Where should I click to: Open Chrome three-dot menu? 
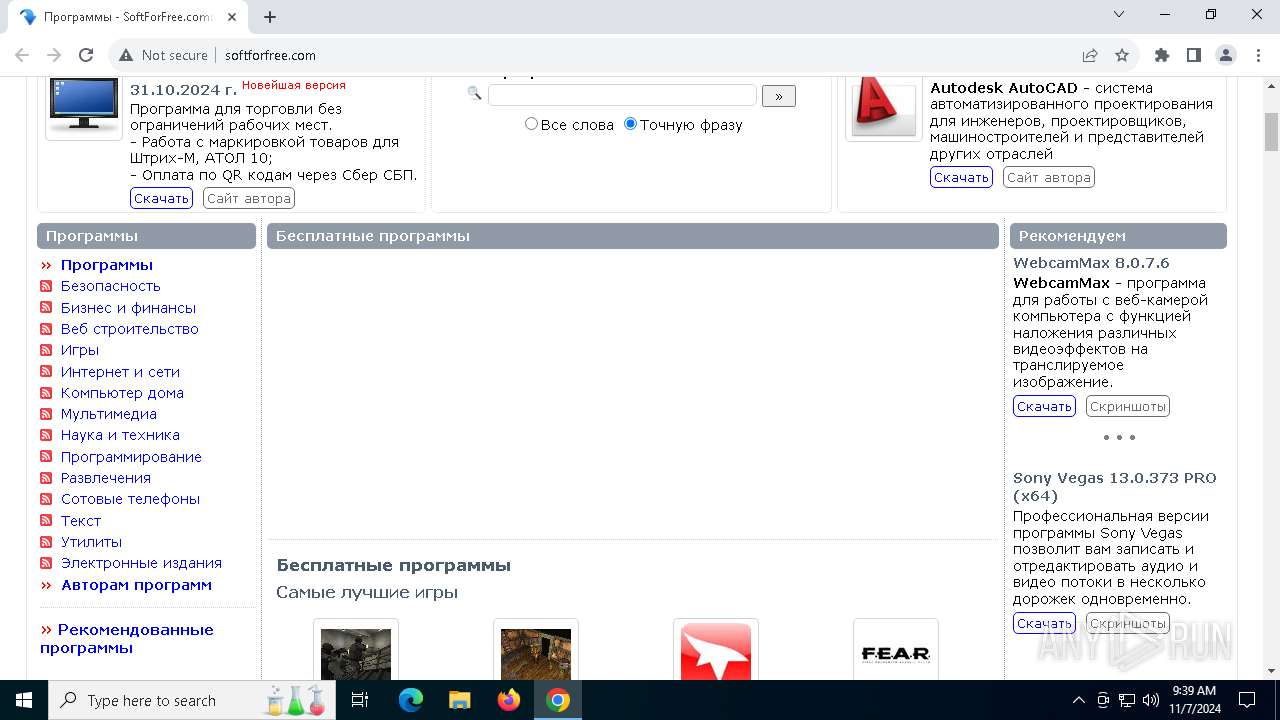[1257, 55]
